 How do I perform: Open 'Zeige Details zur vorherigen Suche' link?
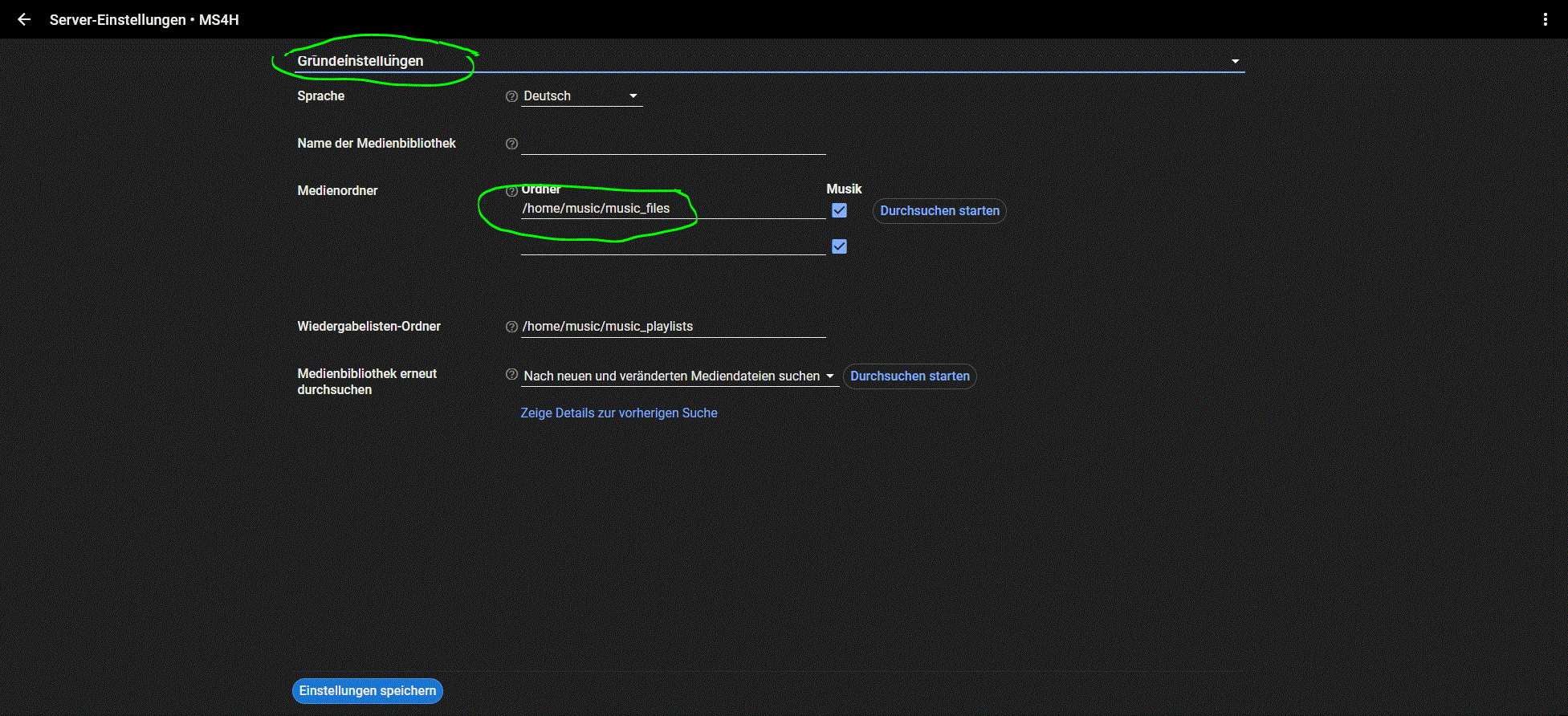(x=619, y=413)
